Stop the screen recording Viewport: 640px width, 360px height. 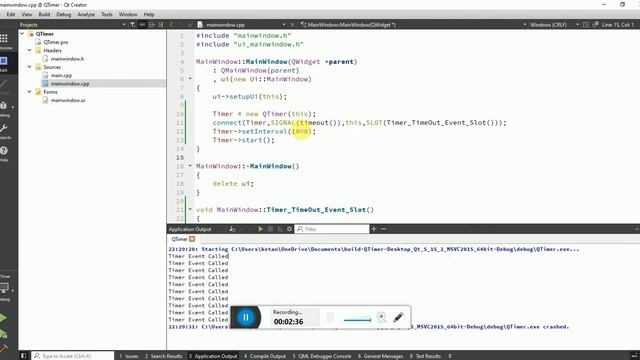click(x=330, y=317)
